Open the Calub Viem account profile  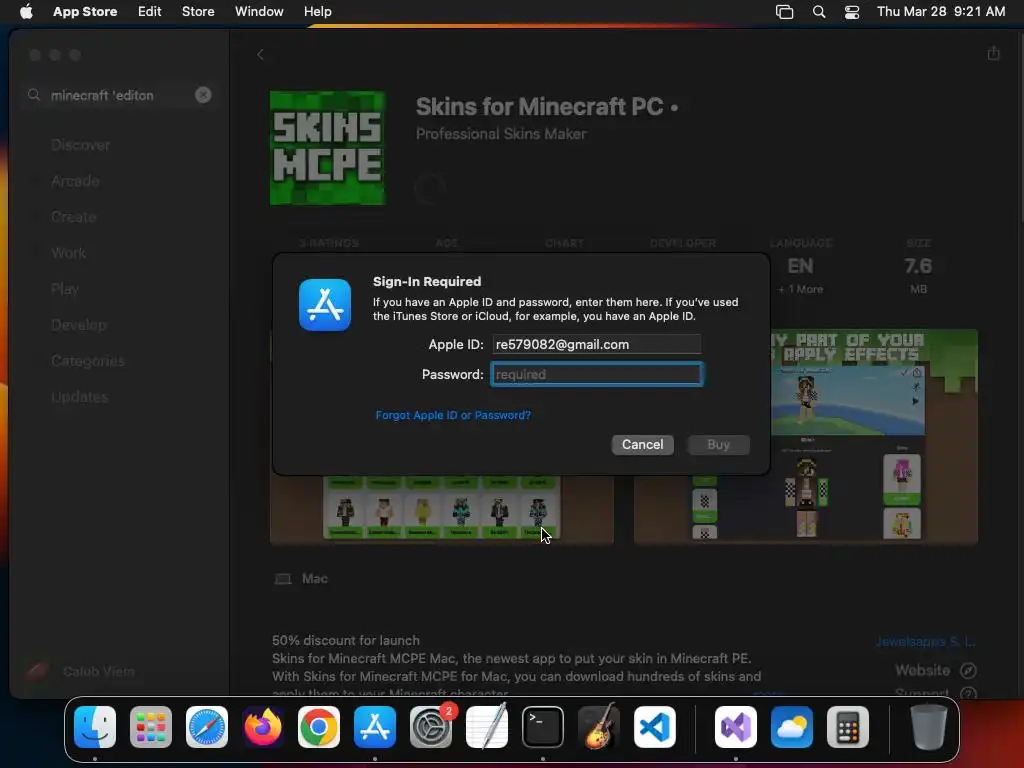click(80, 671)
